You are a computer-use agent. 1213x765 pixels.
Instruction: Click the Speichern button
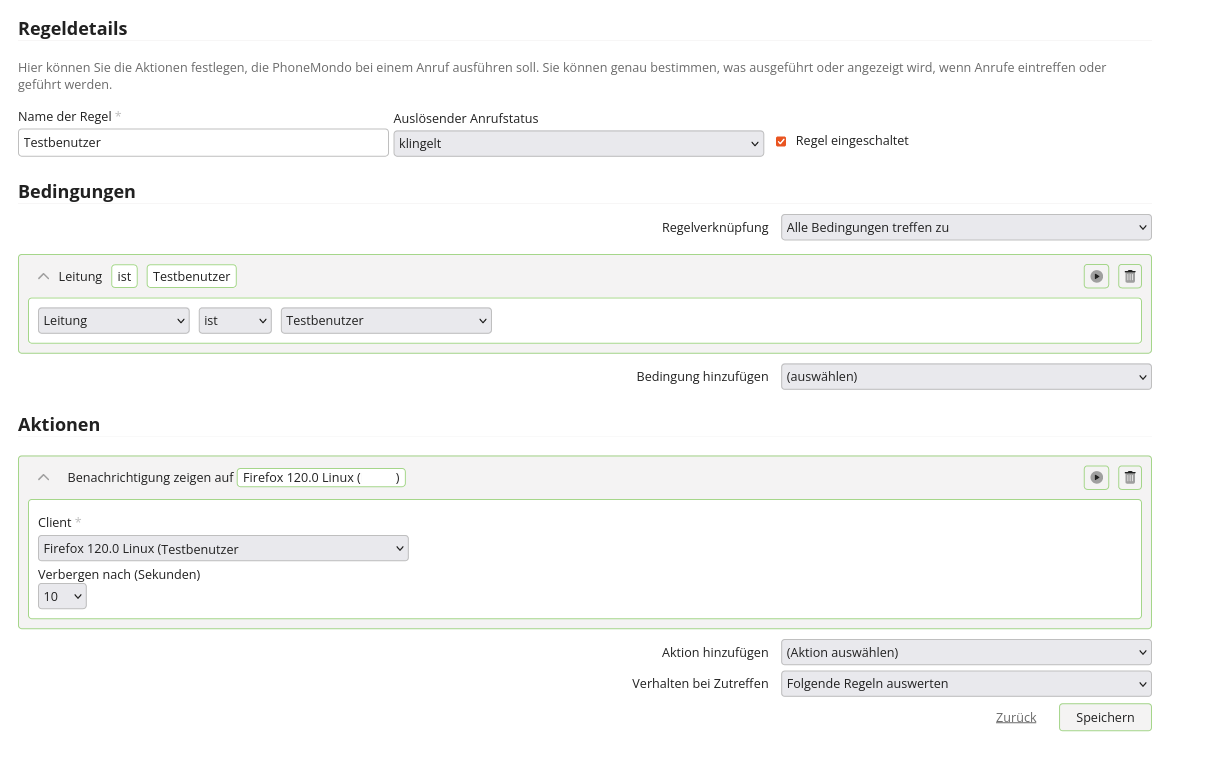pyautogui.click(x=1104, y=717)
